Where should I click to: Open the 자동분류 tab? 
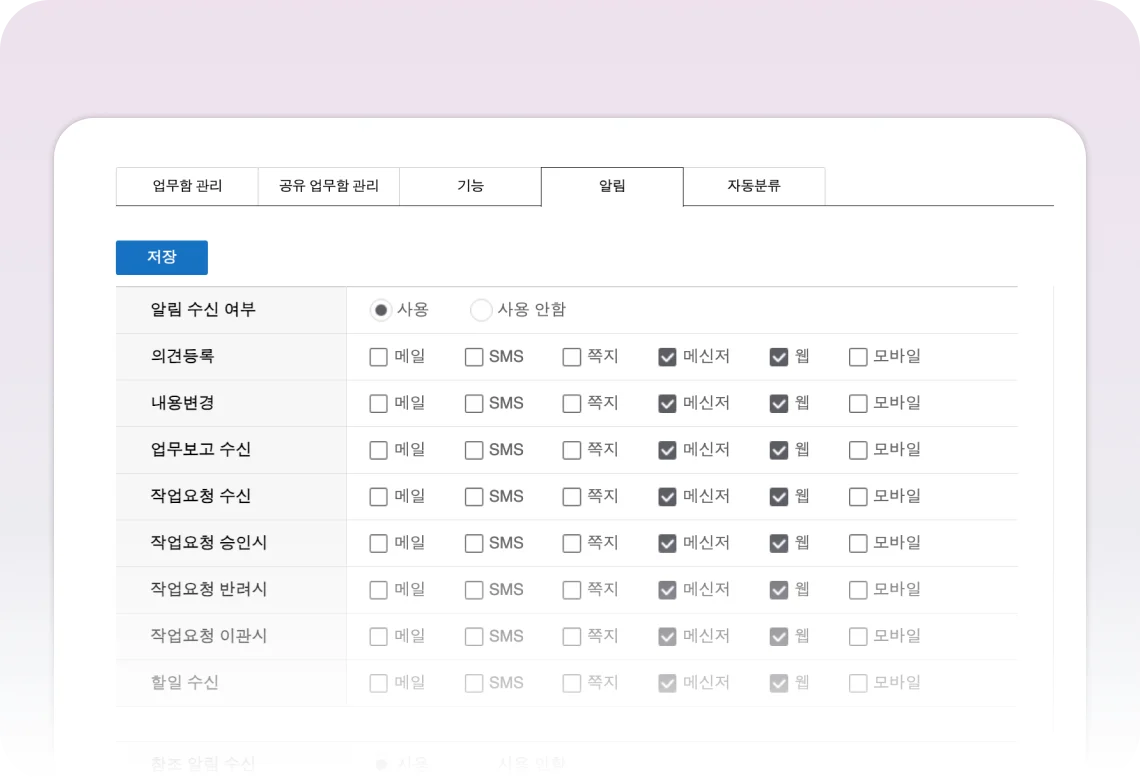pos(754,186)
